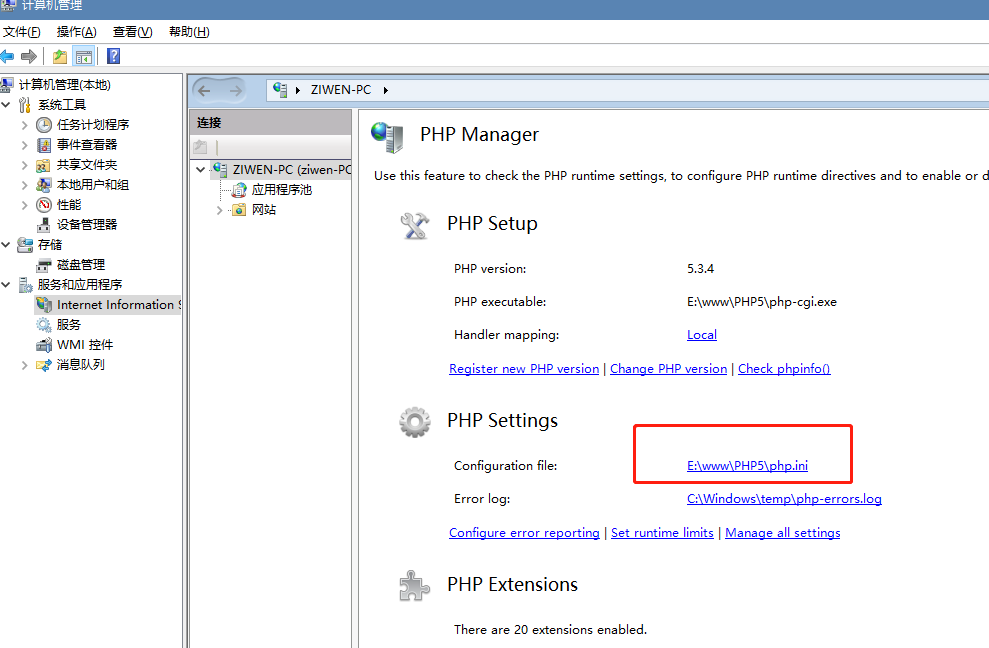Select WMI 控件 in the tree
The image size is (989, 648).
pyautogui.click(x=84, y=344)
